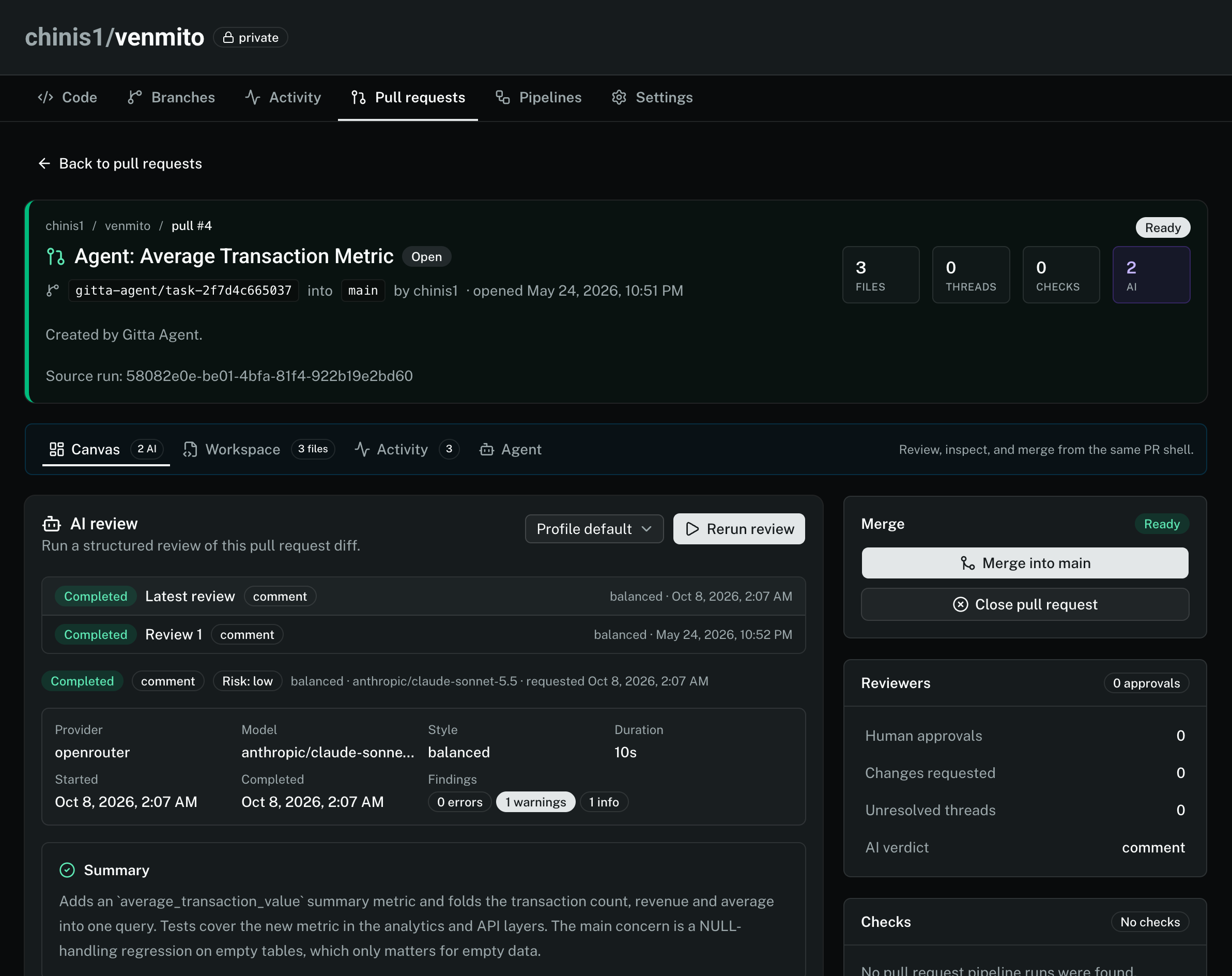Viewport: 1232px width, 976px height.
Task: Click the X circle icon in Close pull request
Action: [961, 604]
